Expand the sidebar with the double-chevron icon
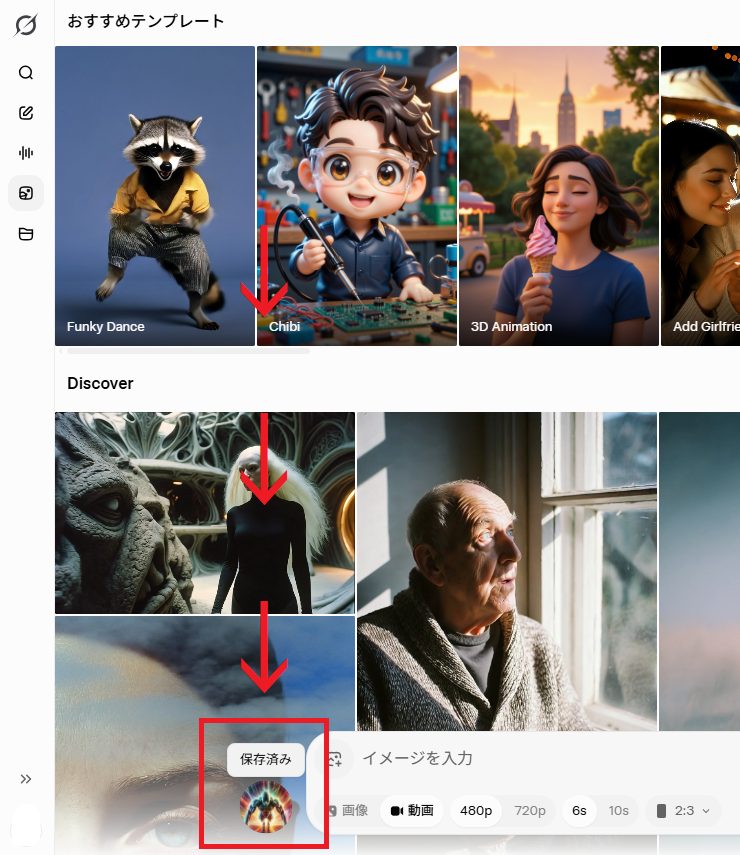740x855 pixels. pos(26,779)
